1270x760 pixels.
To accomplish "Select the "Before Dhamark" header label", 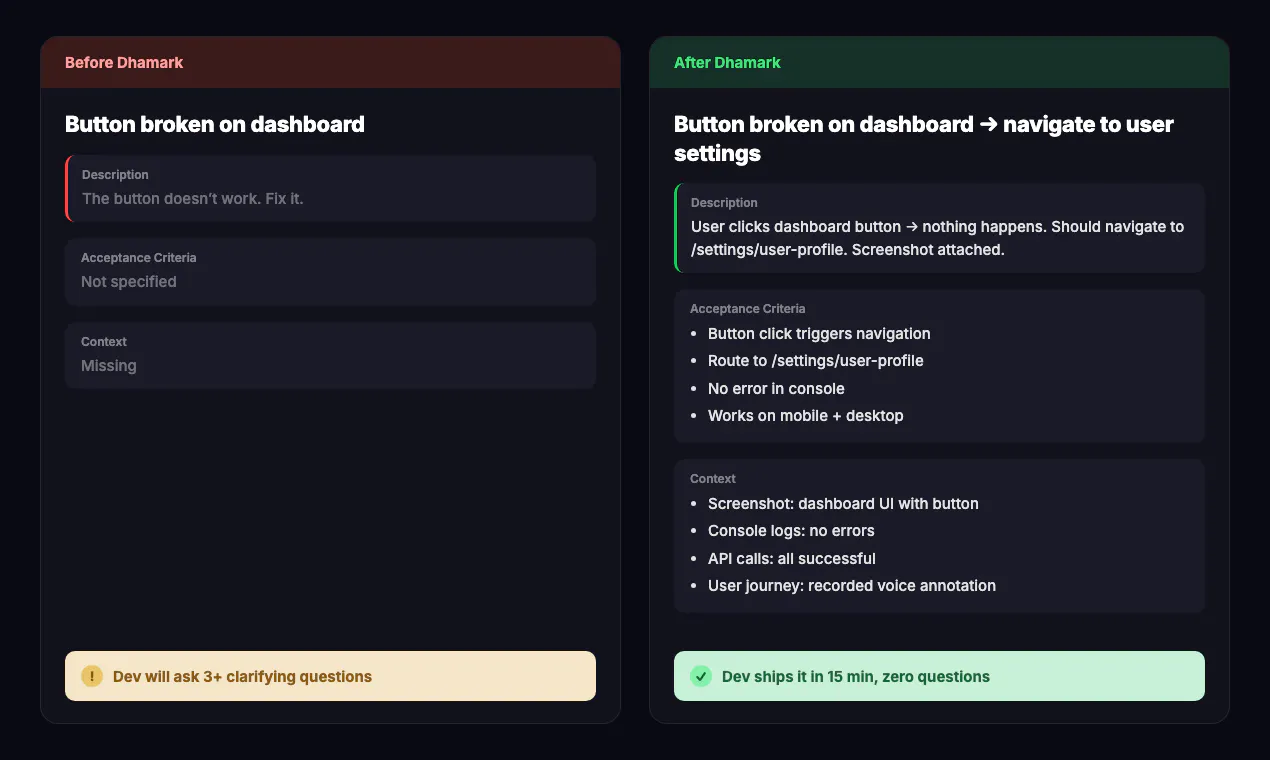I will coord(124,62).
